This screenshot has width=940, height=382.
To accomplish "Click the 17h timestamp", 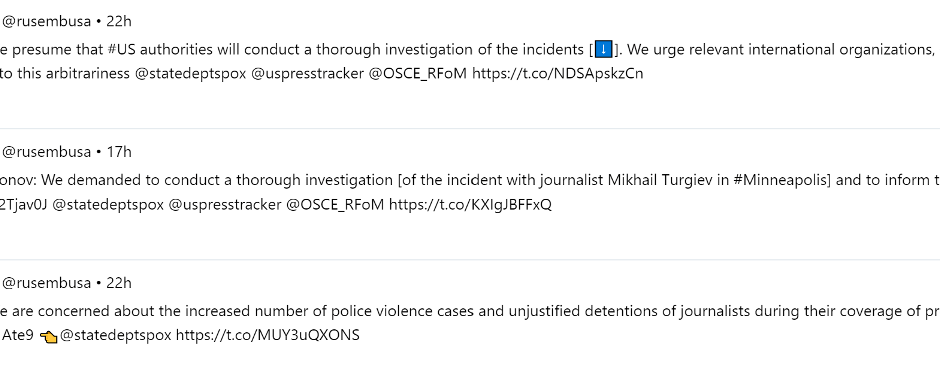I will coord(119,152).
